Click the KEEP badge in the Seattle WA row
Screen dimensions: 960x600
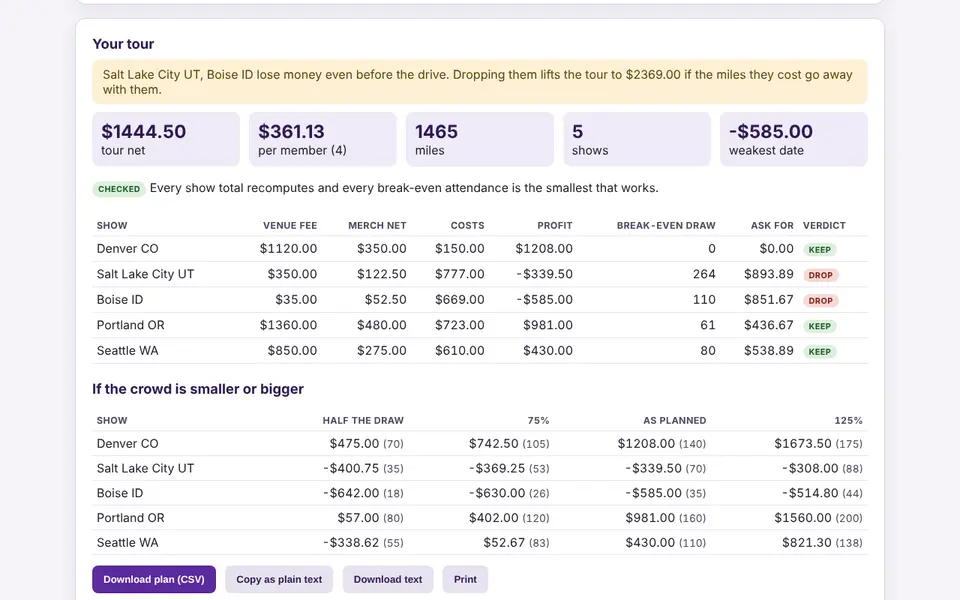point(819,352)
